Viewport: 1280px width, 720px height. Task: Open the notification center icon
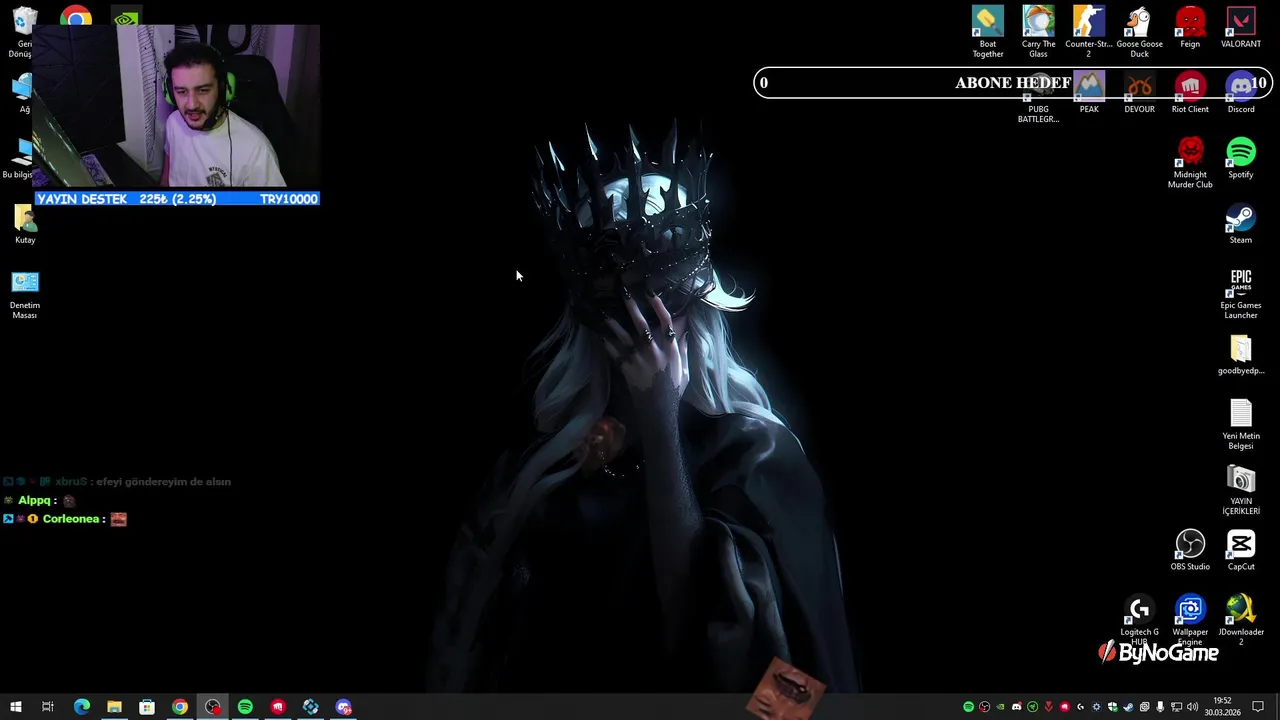click(x=1258, y=707)
